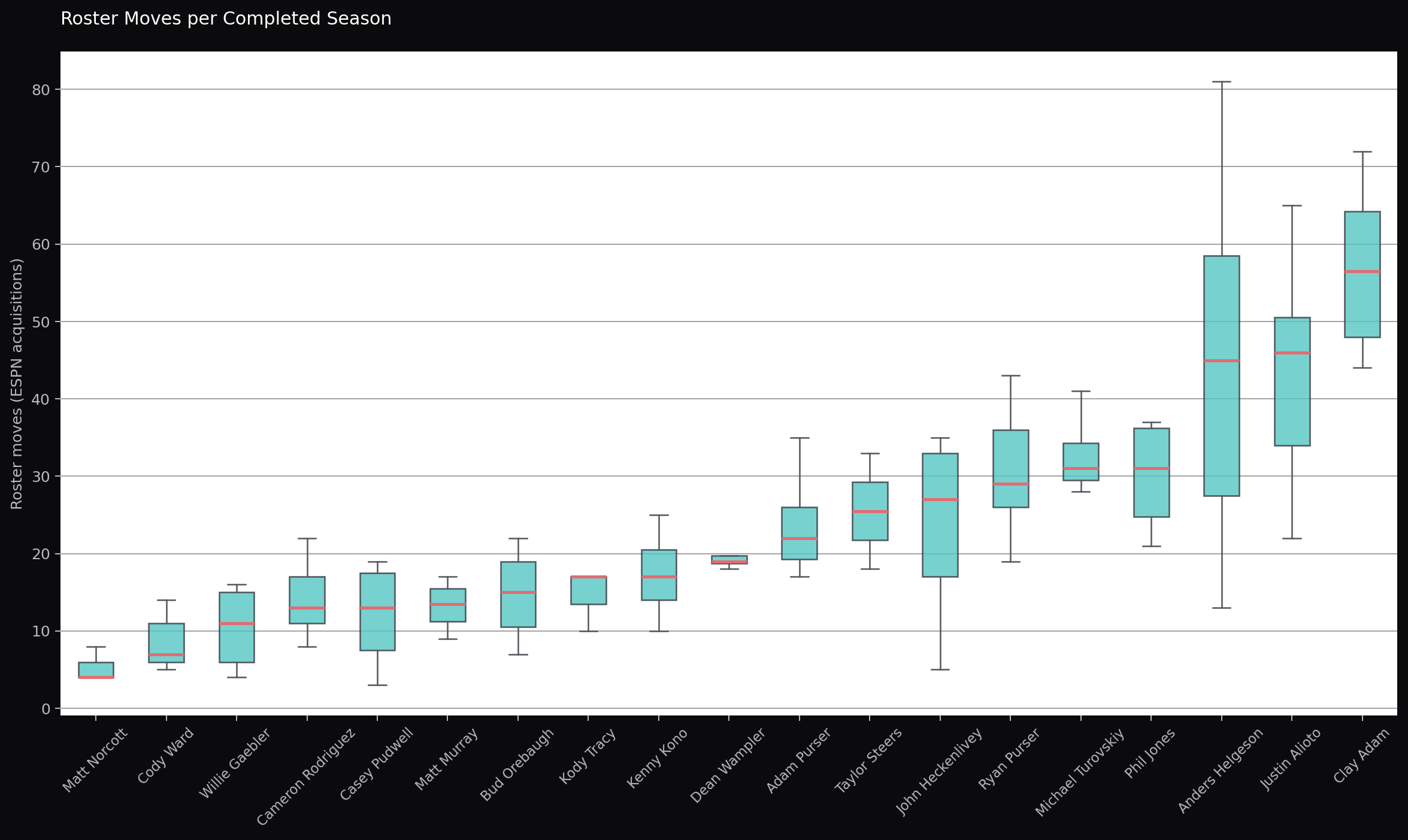
Task: Click the y-axis label 'Roster moves (ESPN acquisitions)'
Action: coord(17,384)
